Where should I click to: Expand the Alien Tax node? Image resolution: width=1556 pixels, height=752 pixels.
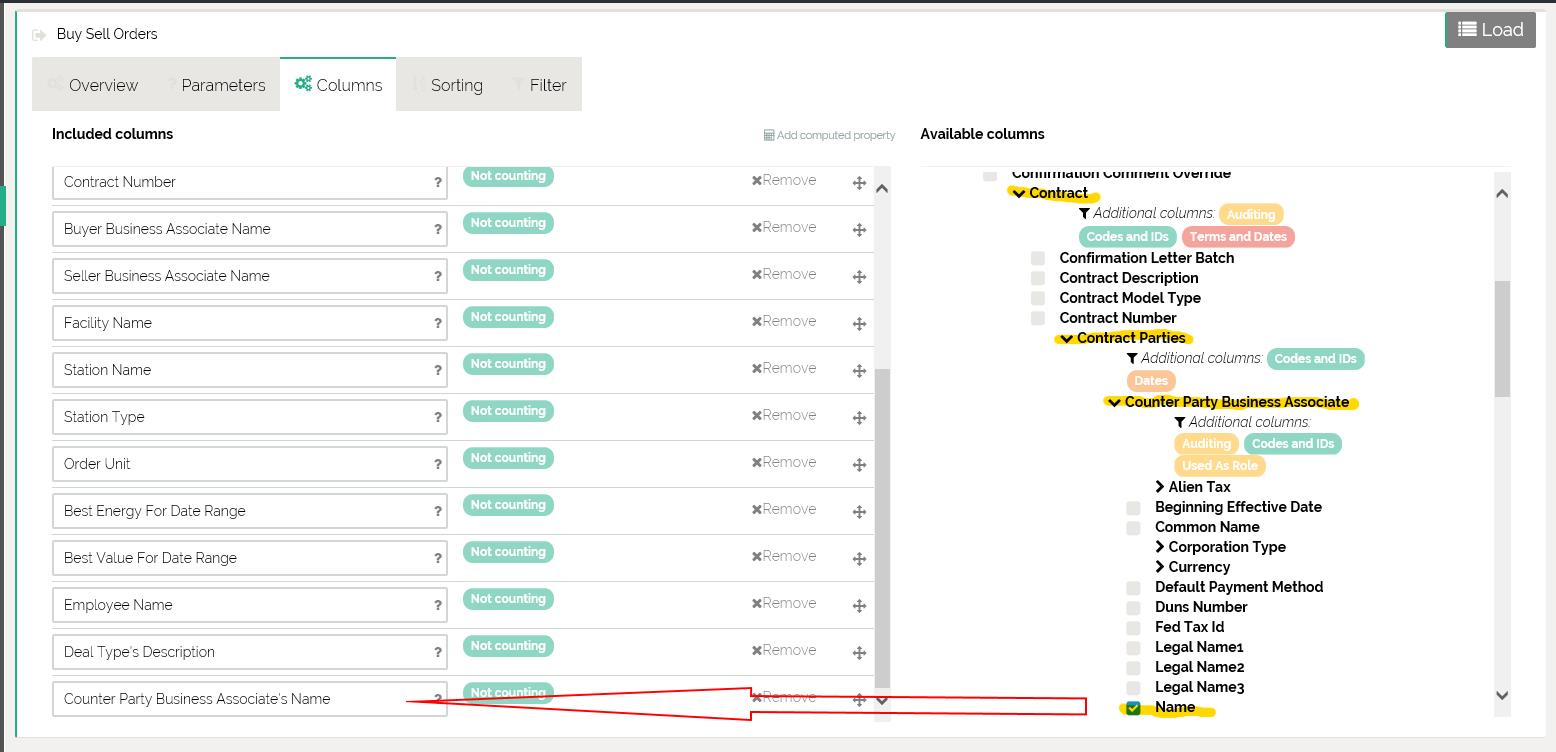tap(1160, 487)
